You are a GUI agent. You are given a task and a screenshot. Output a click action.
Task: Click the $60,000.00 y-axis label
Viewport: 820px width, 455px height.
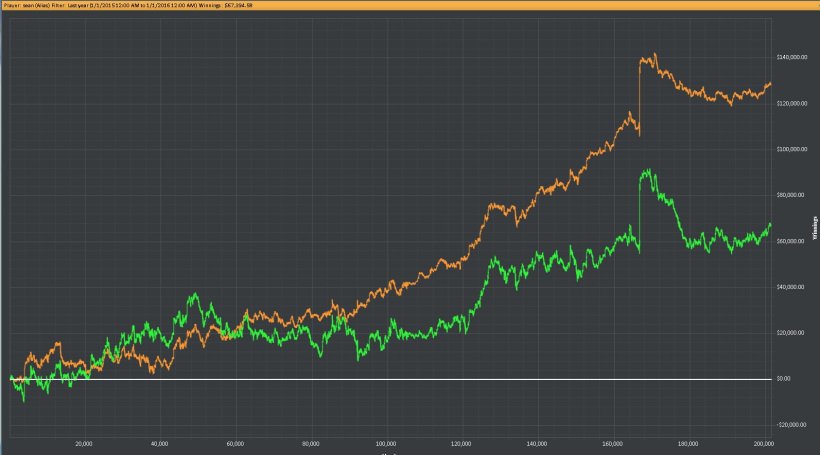[x=795, y=241]
